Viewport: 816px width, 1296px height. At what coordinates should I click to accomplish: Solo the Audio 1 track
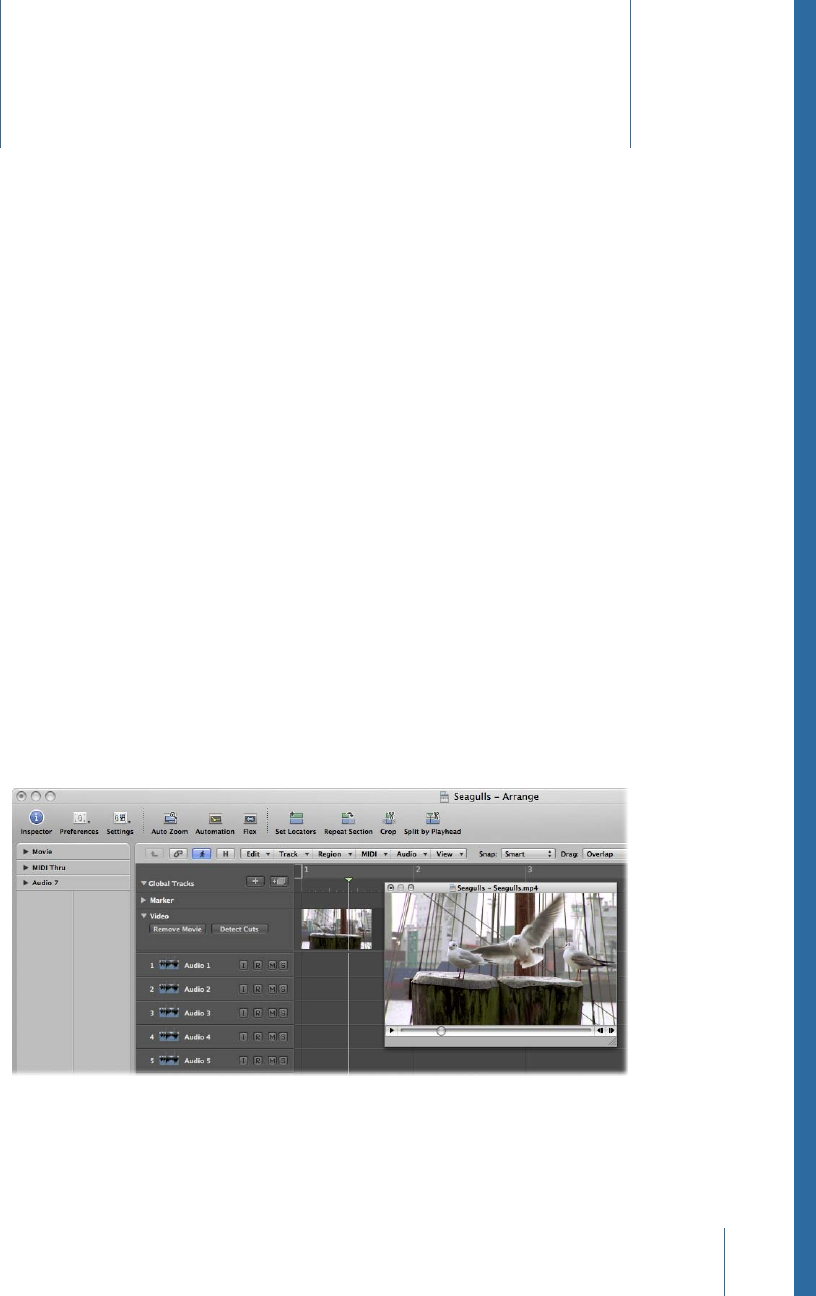tap(283, 965)
